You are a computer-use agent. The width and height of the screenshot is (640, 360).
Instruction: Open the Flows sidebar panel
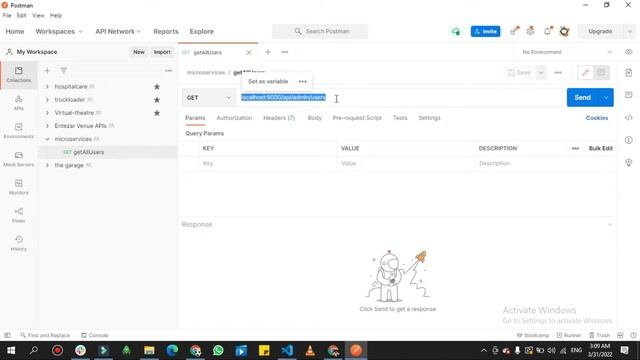[18, 215]
